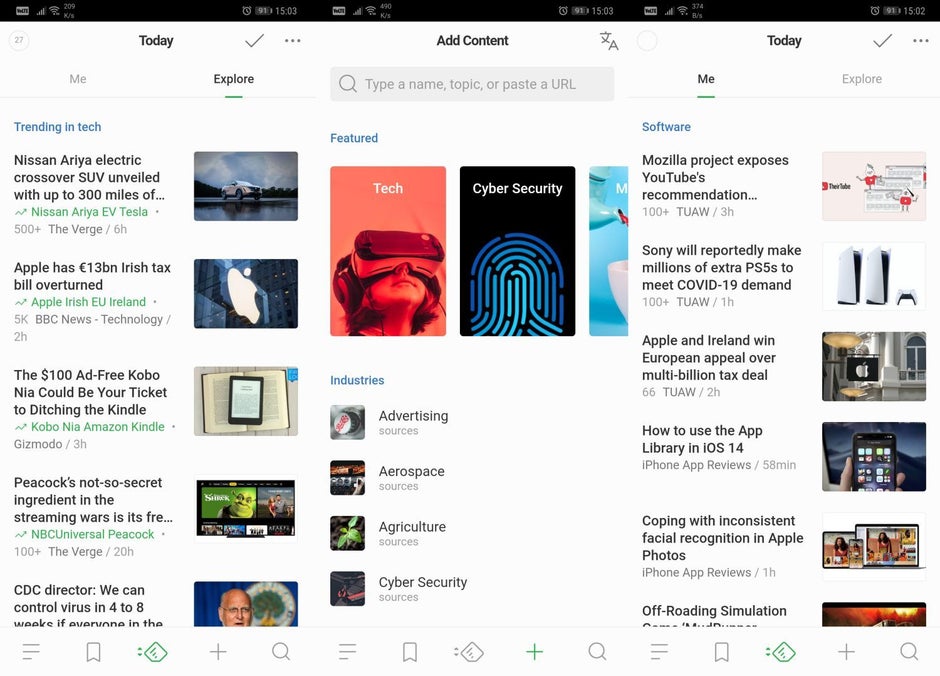The width and height of the screenshot is (940, 676).
Task: Tap the empty circle icon in right screen header
Action: [647, 41]
